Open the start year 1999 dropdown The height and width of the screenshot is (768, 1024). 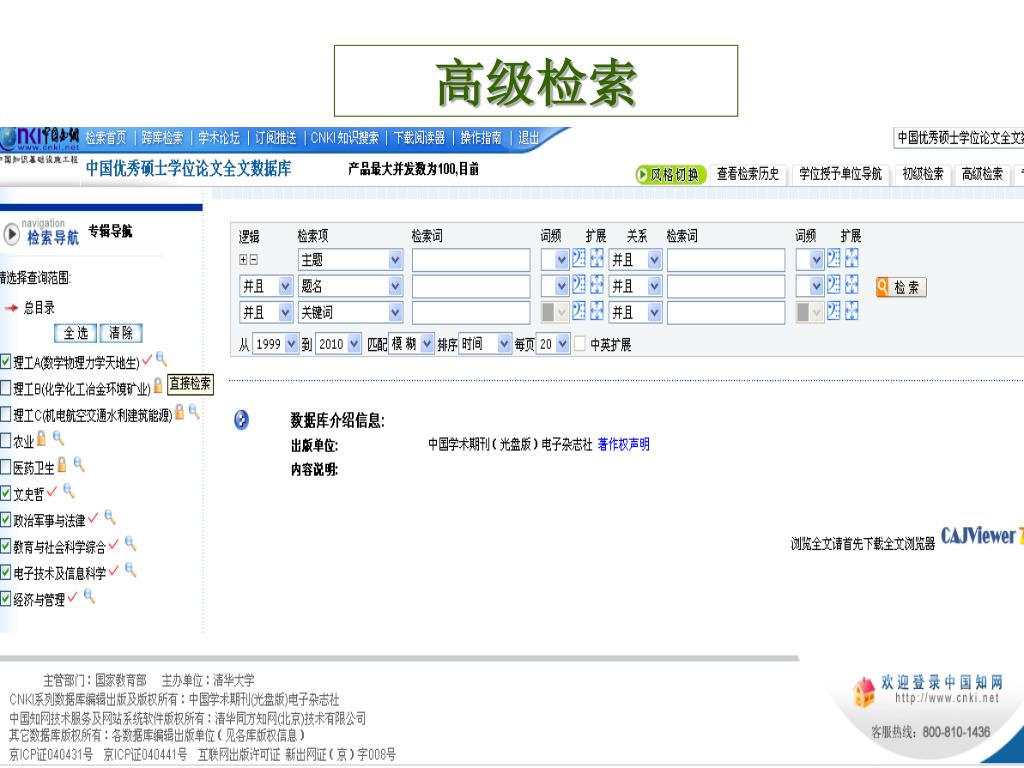pyautogui.click(x=275, y=344)
